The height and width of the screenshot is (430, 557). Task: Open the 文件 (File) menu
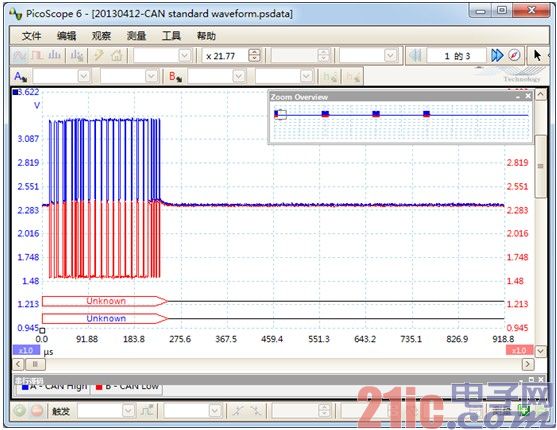pyautogui.click(x=32, y=36)
